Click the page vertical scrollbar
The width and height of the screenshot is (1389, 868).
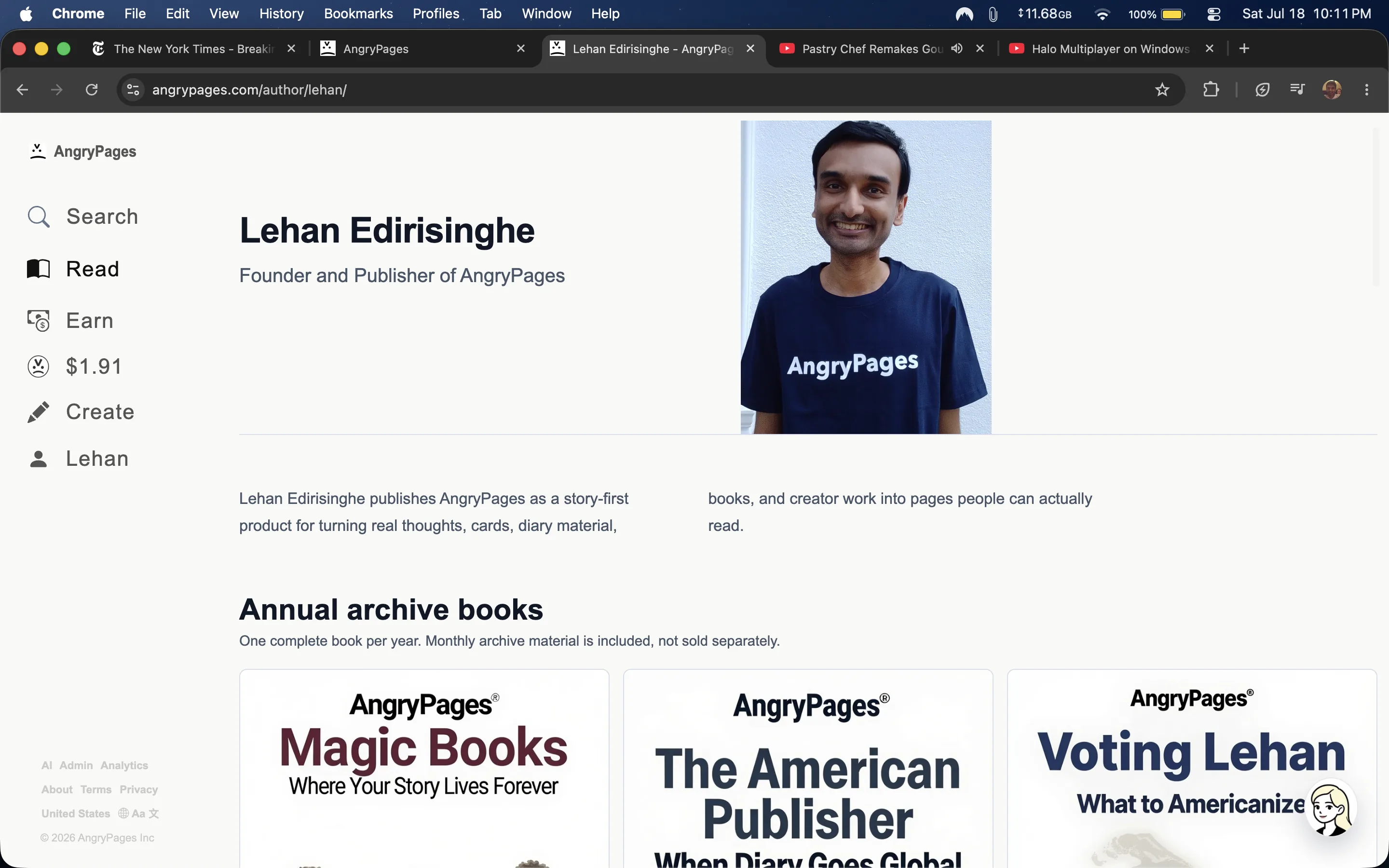click(1375, 207)
